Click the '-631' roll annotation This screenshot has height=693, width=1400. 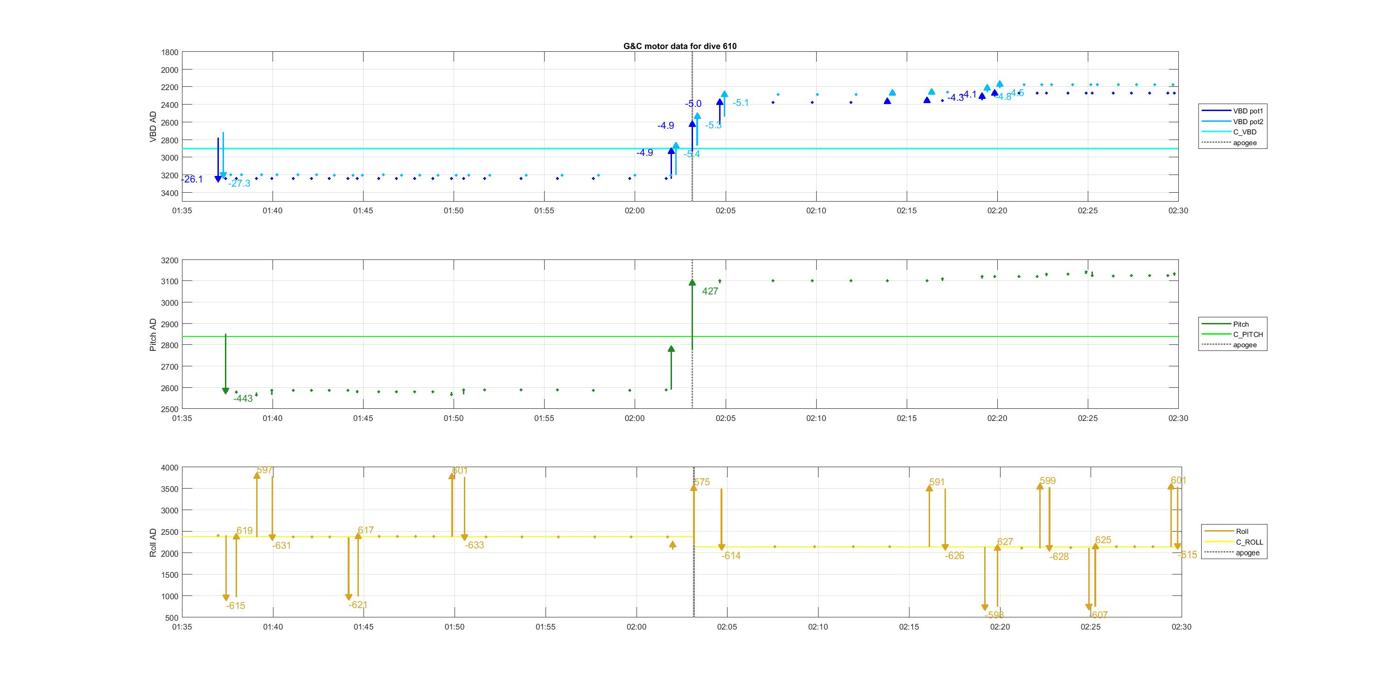point(282,546)
